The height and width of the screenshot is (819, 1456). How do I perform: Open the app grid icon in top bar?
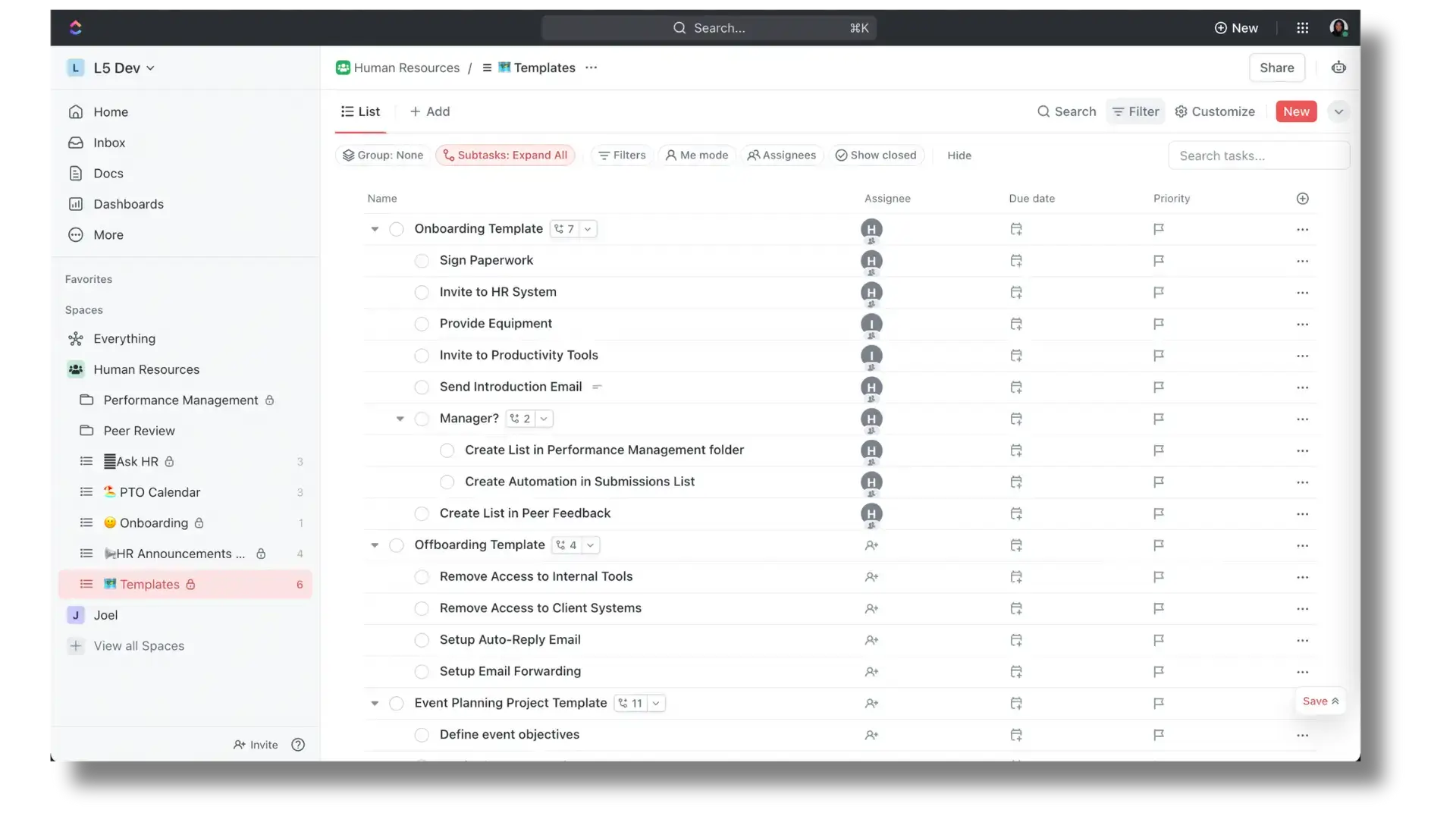click(1302, 28)
